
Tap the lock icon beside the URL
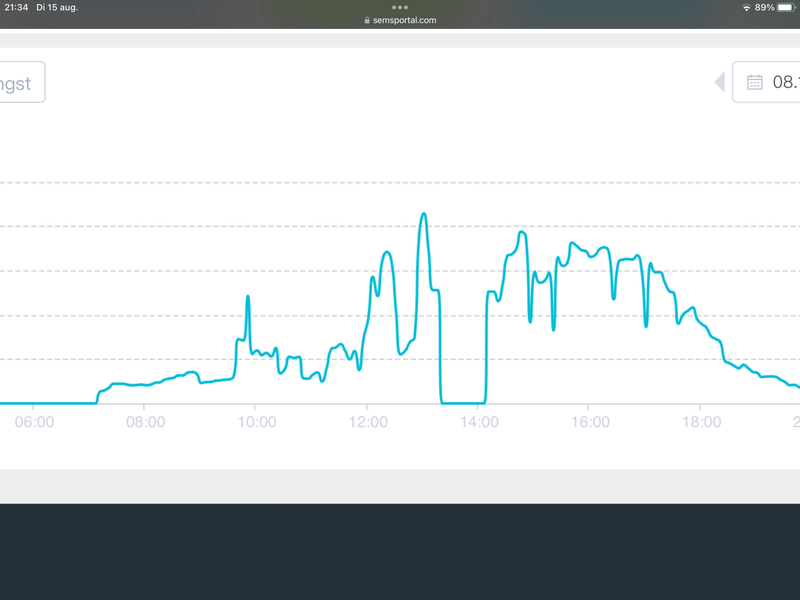tap(367, 20)
